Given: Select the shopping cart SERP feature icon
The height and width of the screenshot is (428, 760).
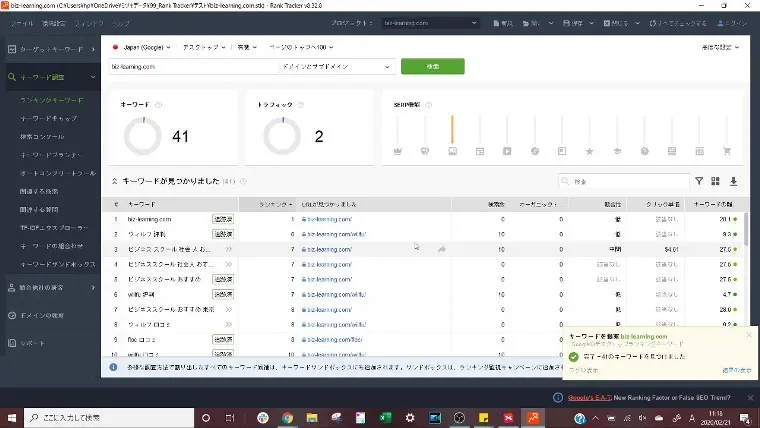Looking at the screenshot, I should [726, 151].
